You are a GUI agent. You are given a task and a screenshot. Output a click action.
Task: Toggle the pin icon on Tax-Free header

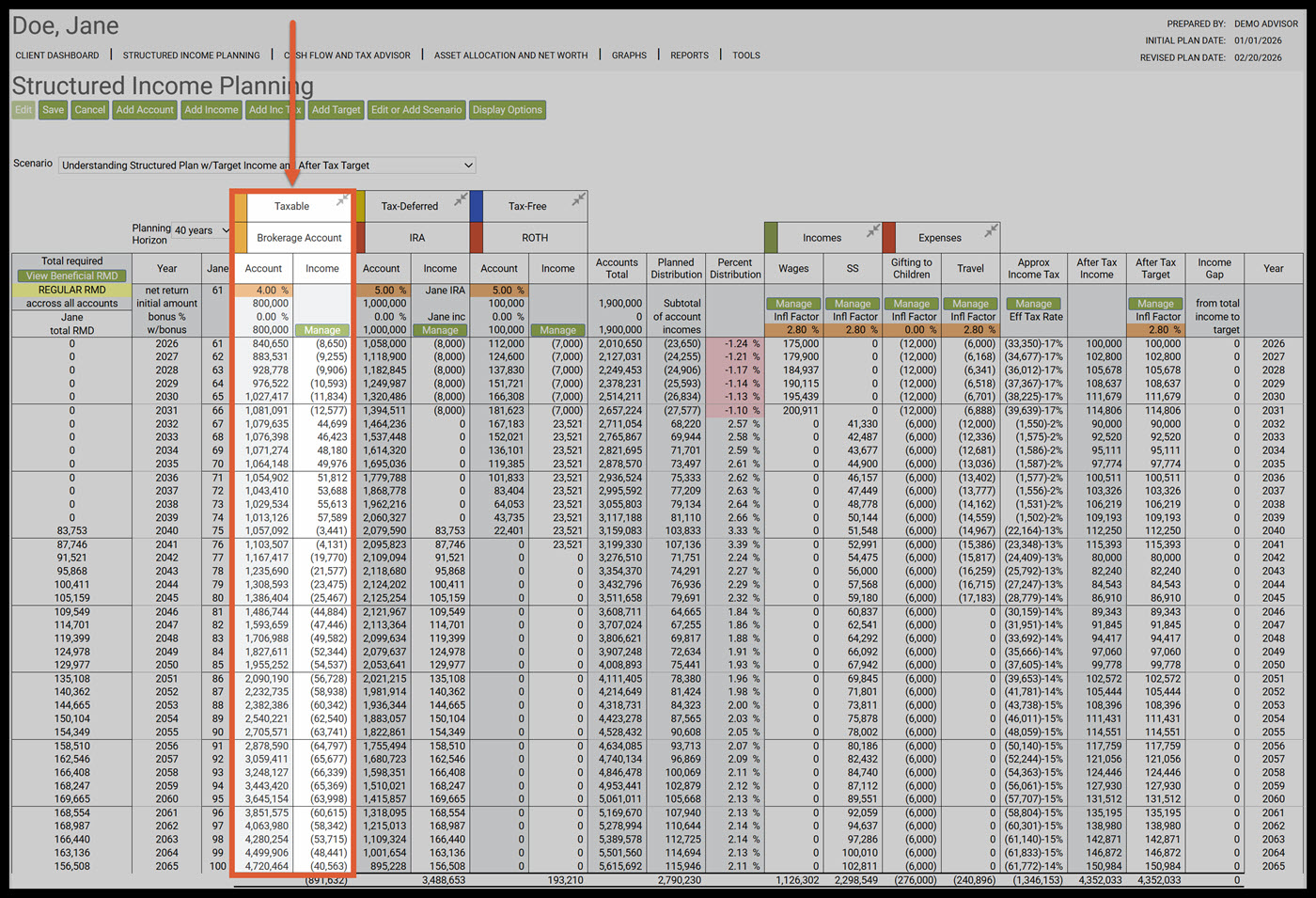[579, 199]
